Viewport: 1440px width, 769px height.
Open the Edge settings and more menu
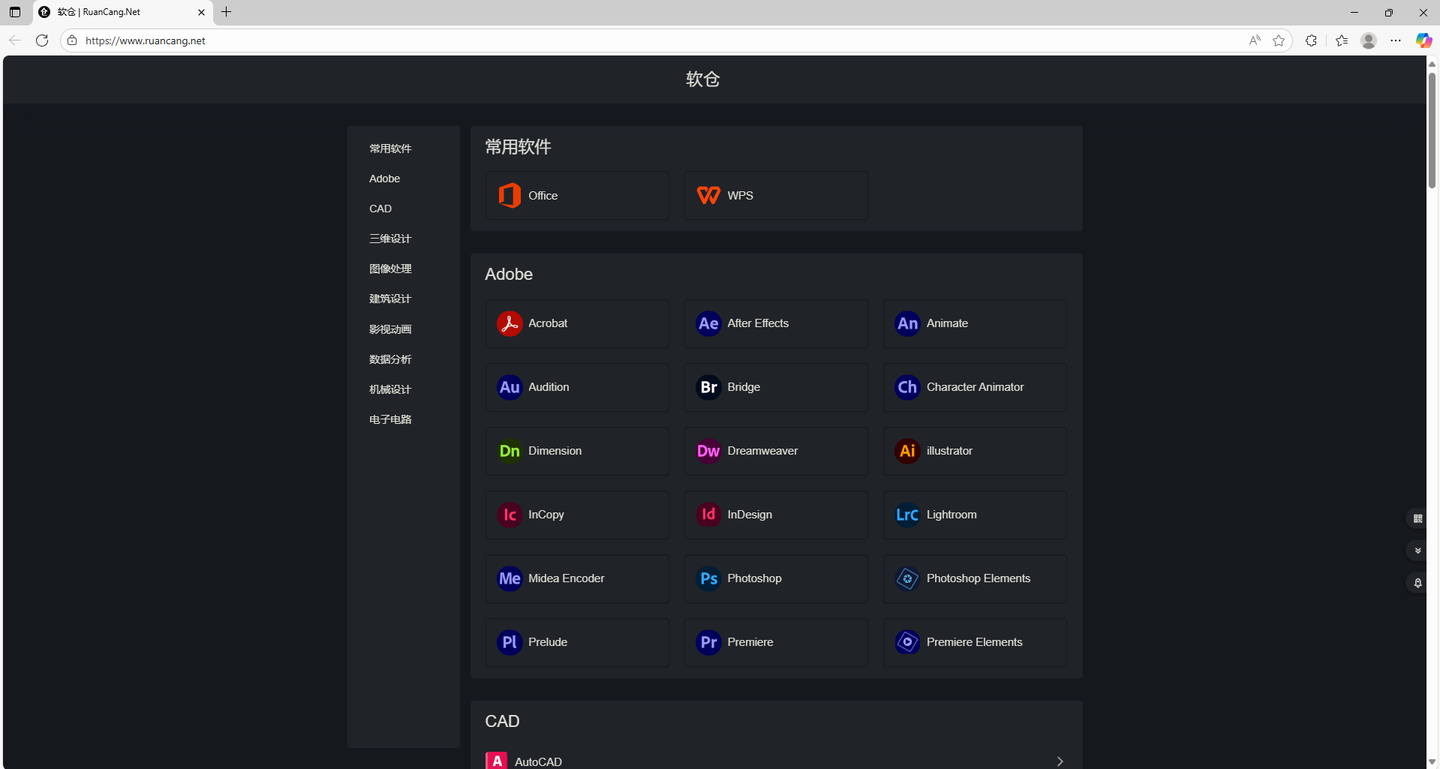(x=1396, y=41)
